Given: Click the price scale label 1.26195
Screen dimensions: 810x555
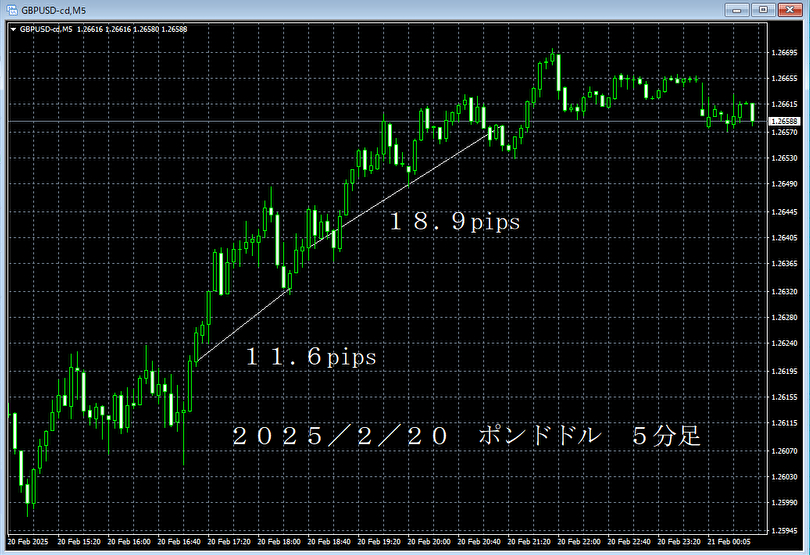Looking at the screenshot, I should coord(784,372).
